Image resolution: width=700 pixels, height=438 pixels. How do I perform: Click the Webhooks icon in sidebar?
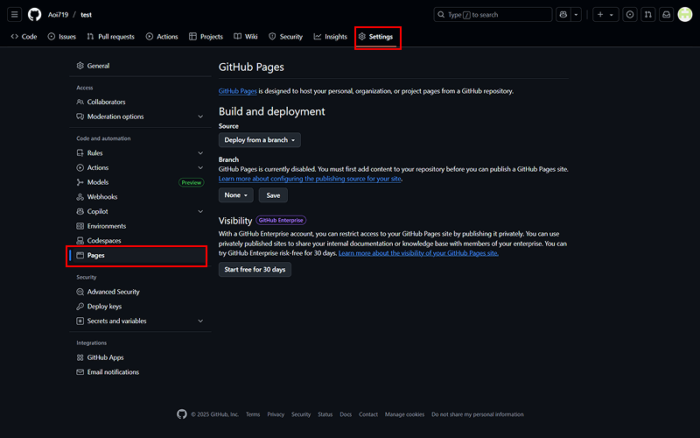[80, 197]
